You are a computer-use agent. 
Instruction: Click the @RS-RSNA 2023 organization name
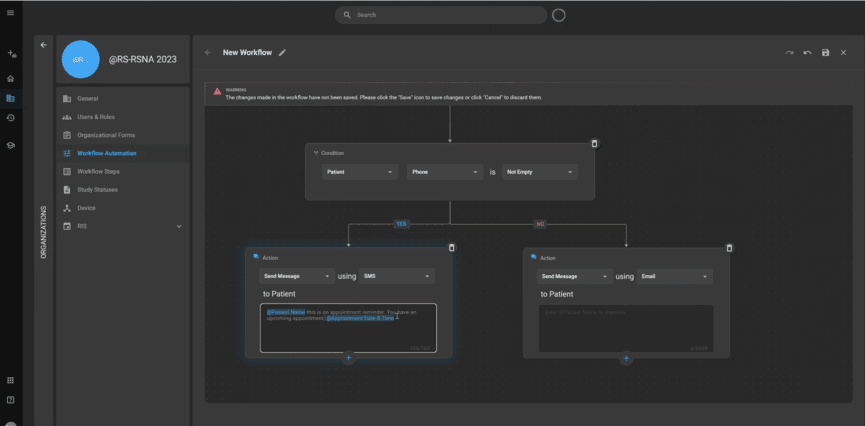click(x=143, y=60)
